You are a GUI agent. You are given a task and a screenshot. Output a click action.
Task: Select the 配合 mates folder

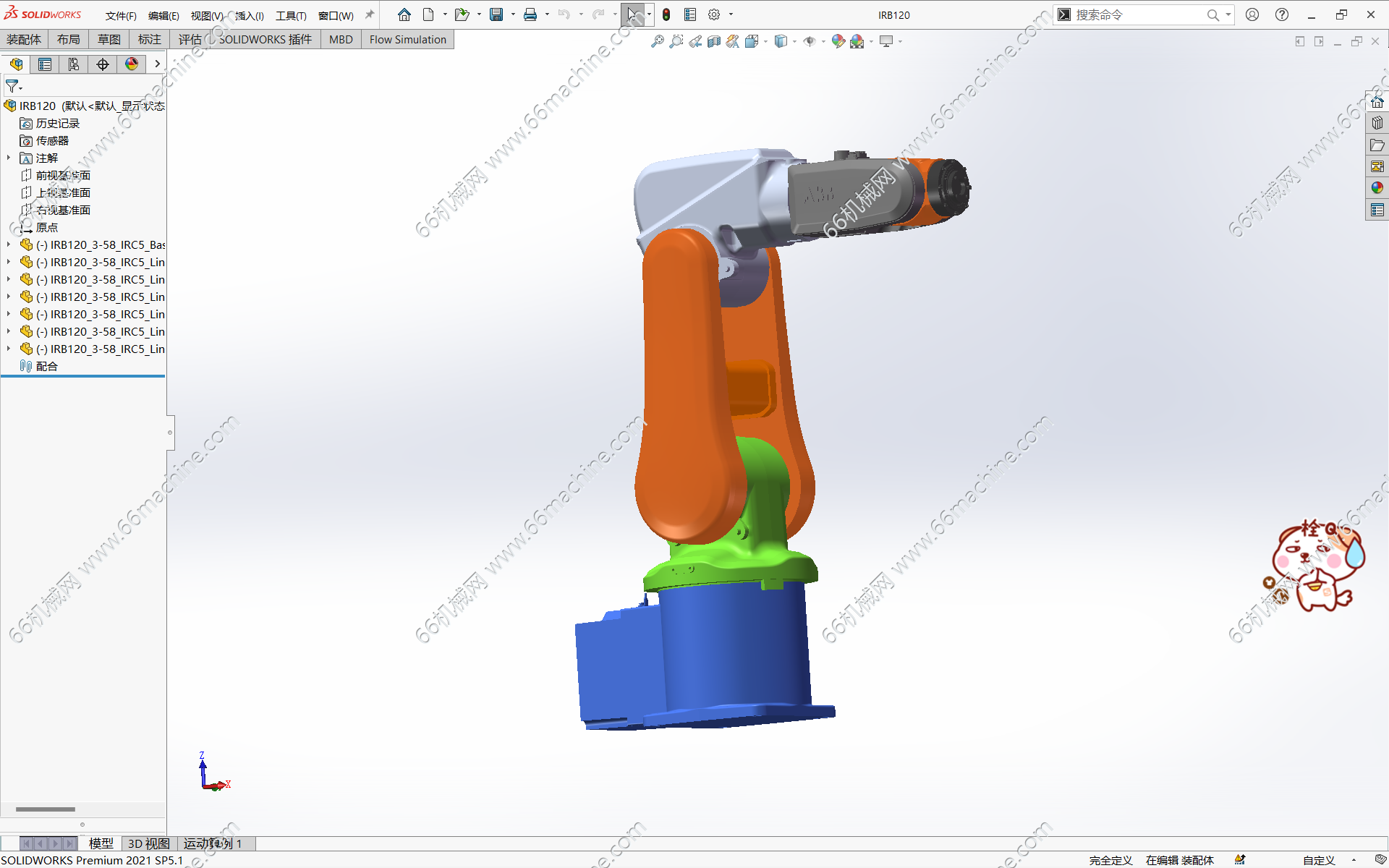(x=47, y=366)
